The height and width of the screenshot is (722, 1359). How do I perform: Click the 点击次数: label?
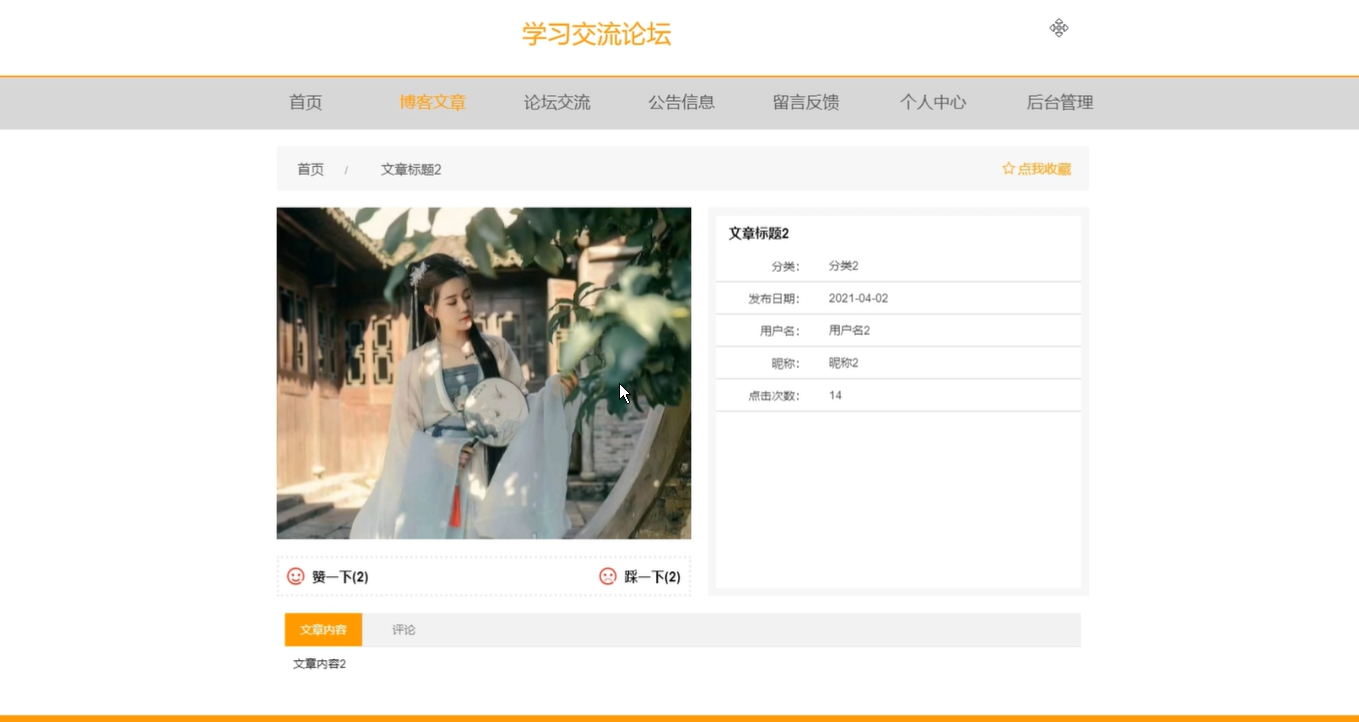coord(774,395)
